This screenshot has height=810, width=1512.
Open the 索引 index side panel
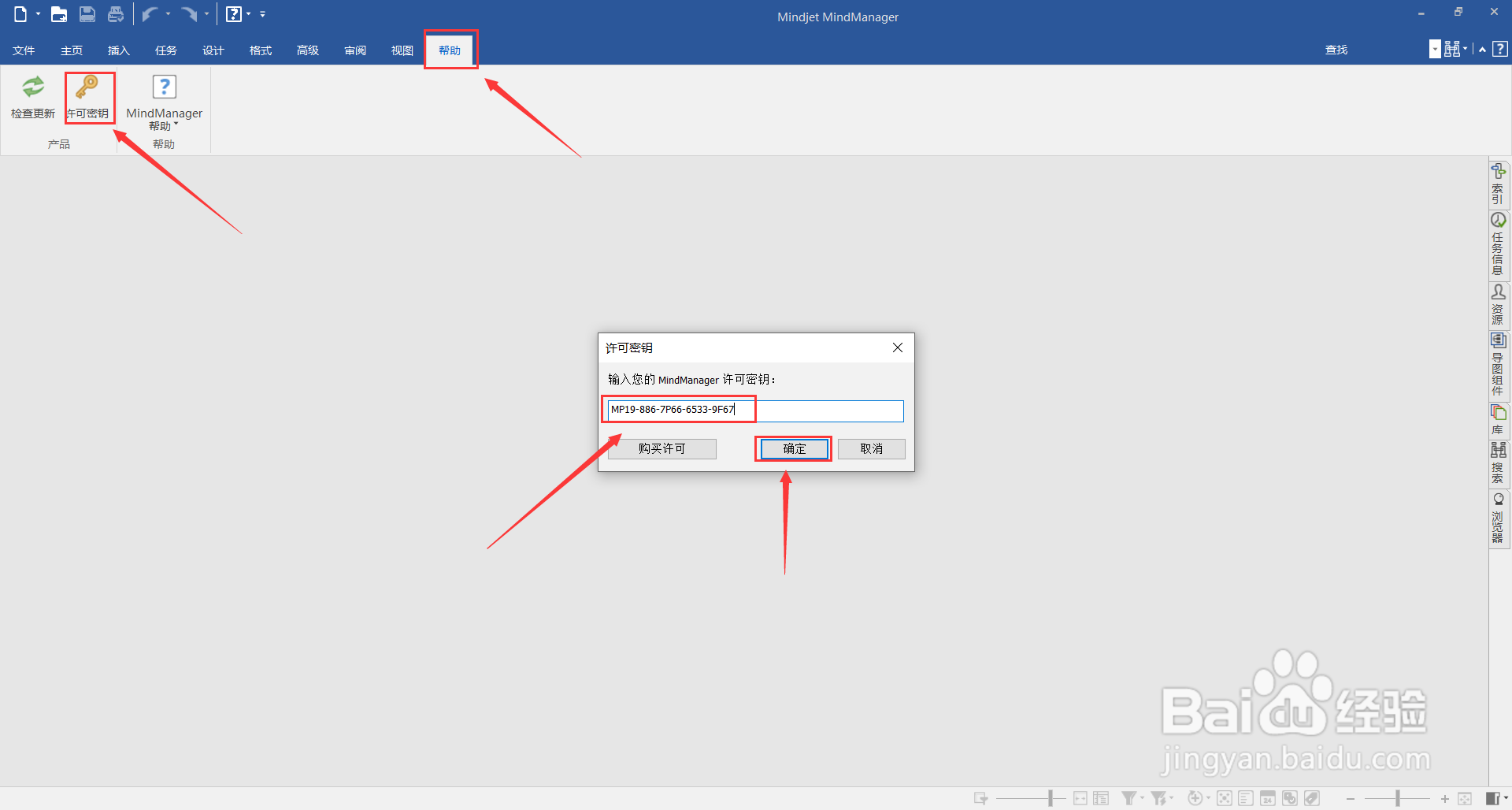pyautogui.click(x=1498, y=184)
